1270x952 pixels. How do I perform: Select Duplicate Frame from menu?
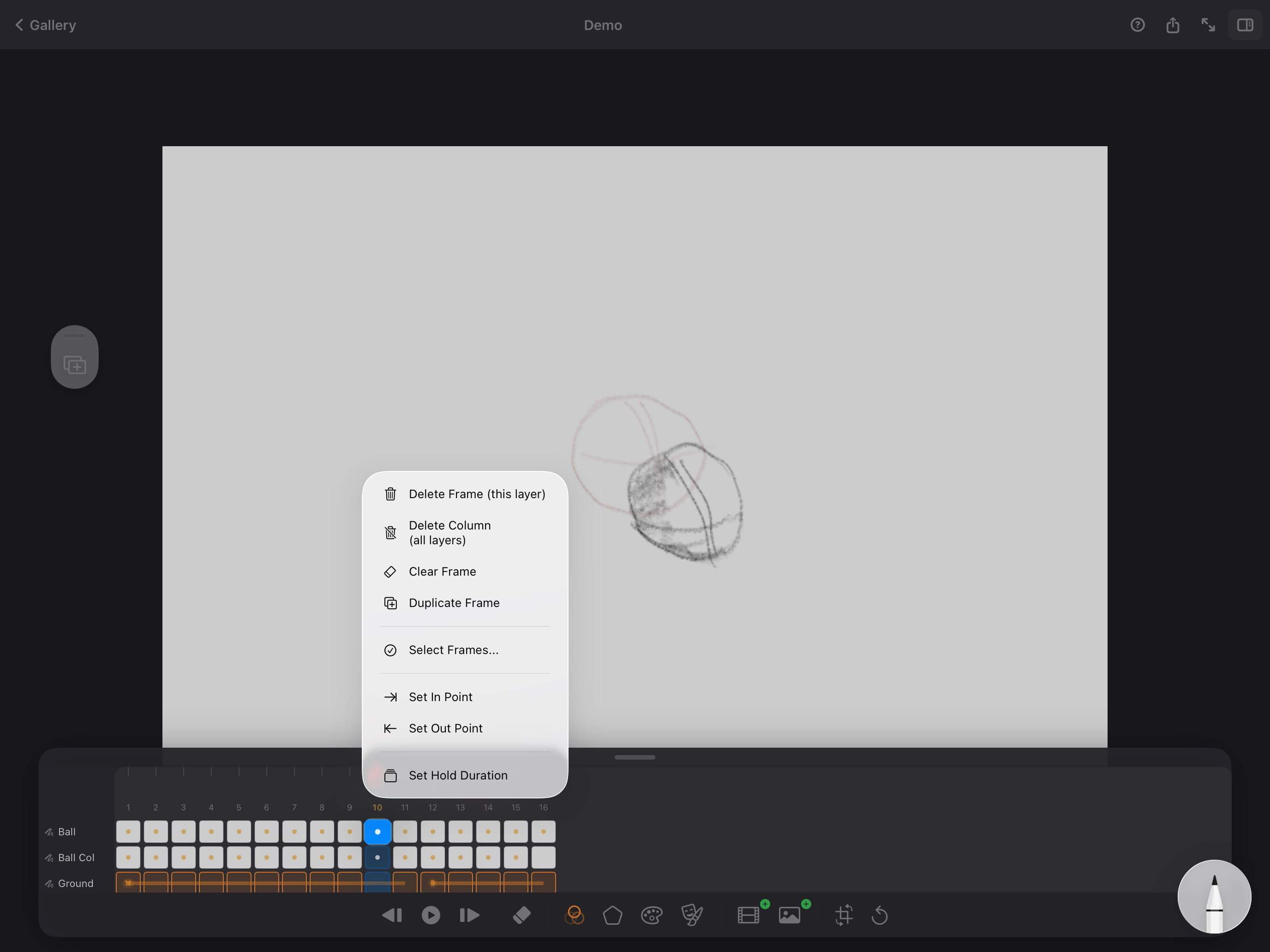(465, 603)
